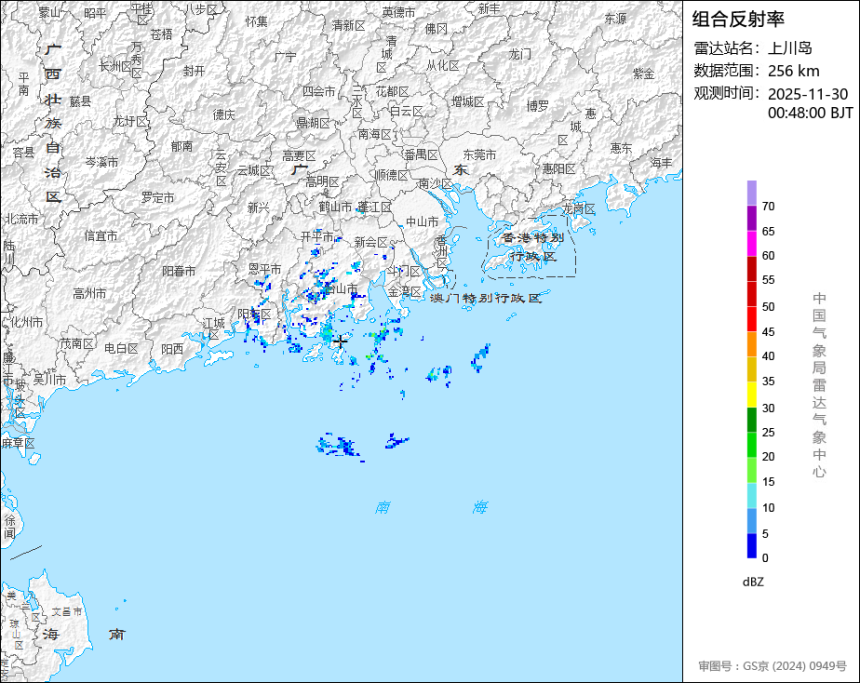Click the 阳春市 map label
This screenshot has height=683, width=860.
click(179, 271)
